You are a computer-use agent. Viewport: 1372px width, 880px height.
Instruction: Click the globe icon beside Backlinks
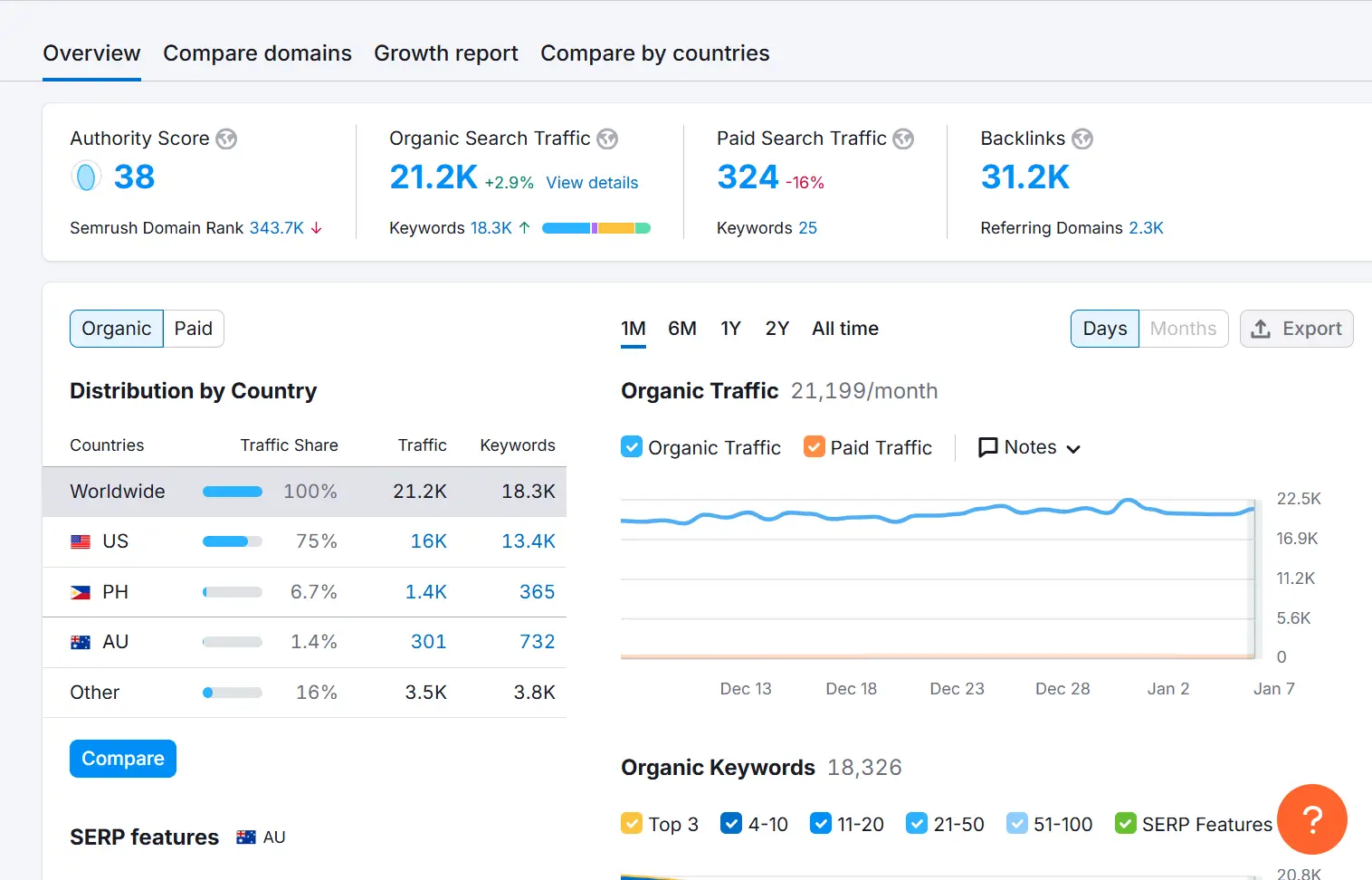[1082, 139]
